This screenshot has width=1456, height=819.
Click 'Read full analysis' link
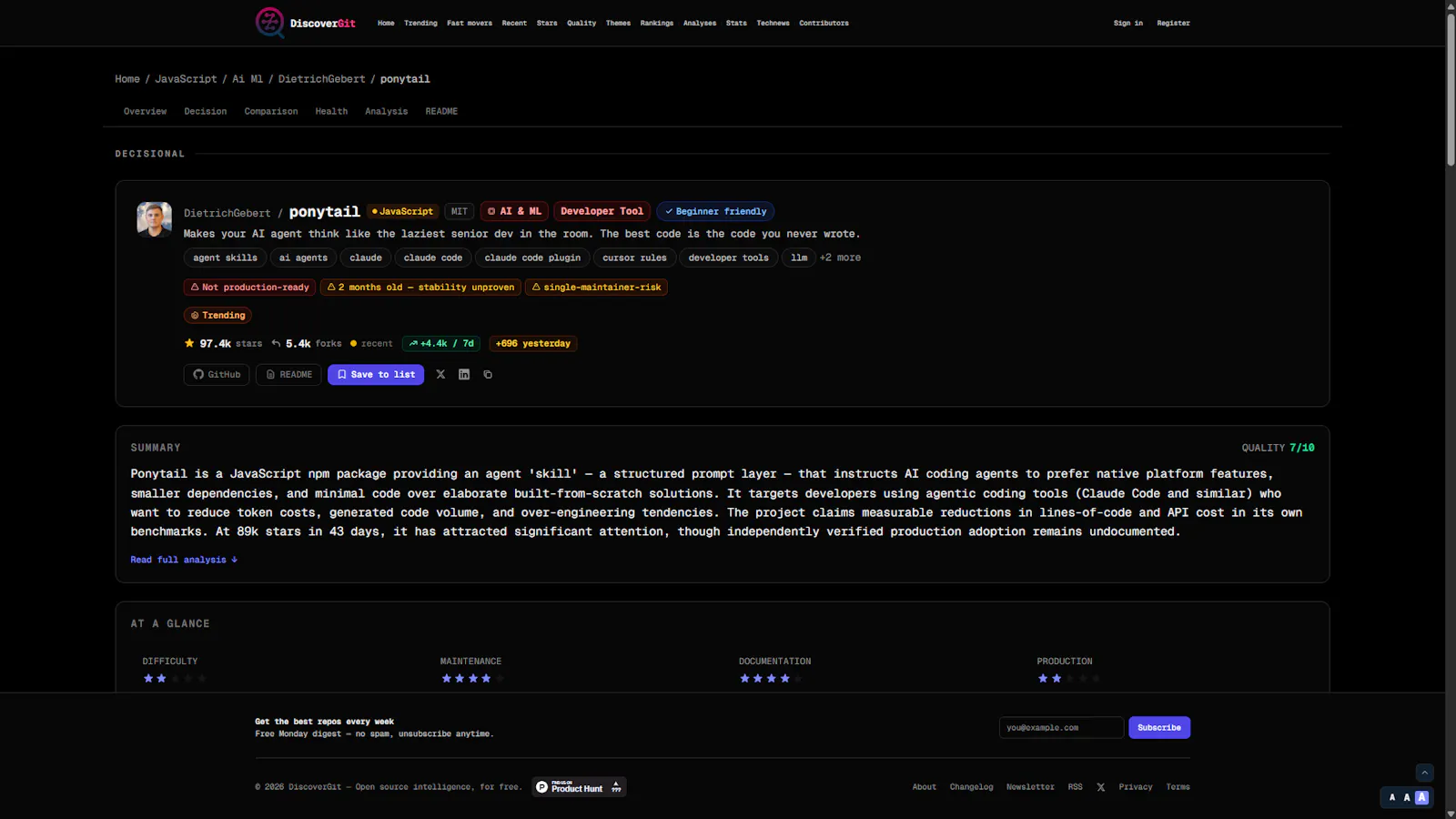click(184, 560)
